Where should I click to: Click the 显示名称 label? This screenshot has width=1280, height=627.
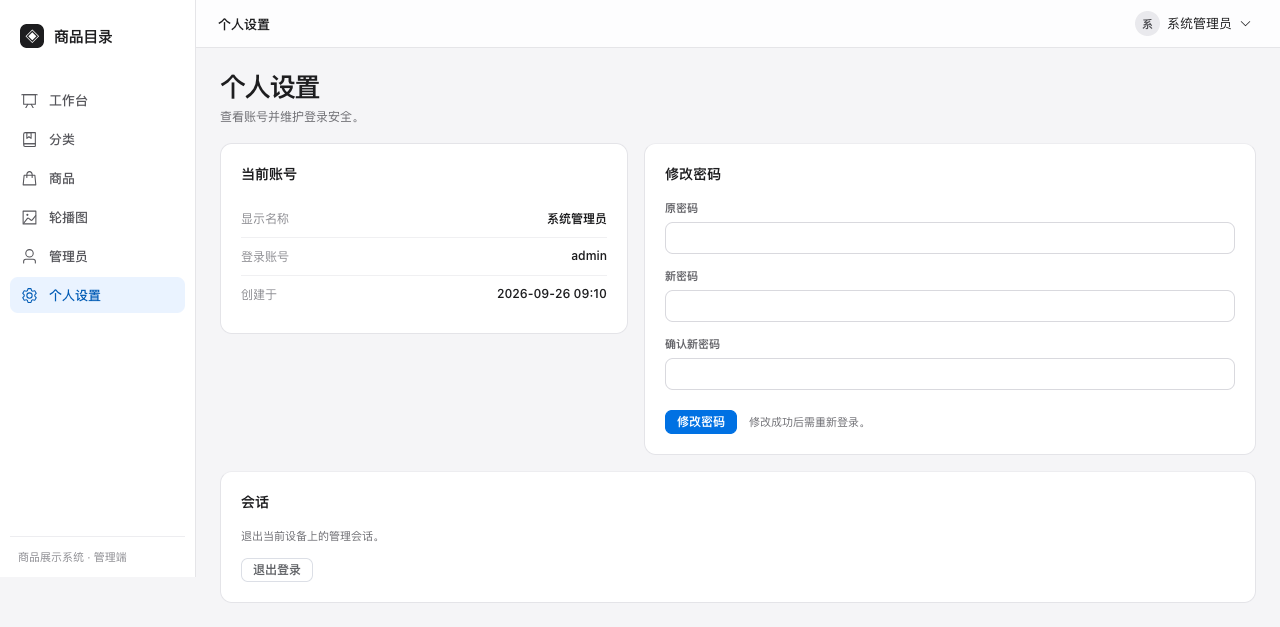[x=265, y=219]
